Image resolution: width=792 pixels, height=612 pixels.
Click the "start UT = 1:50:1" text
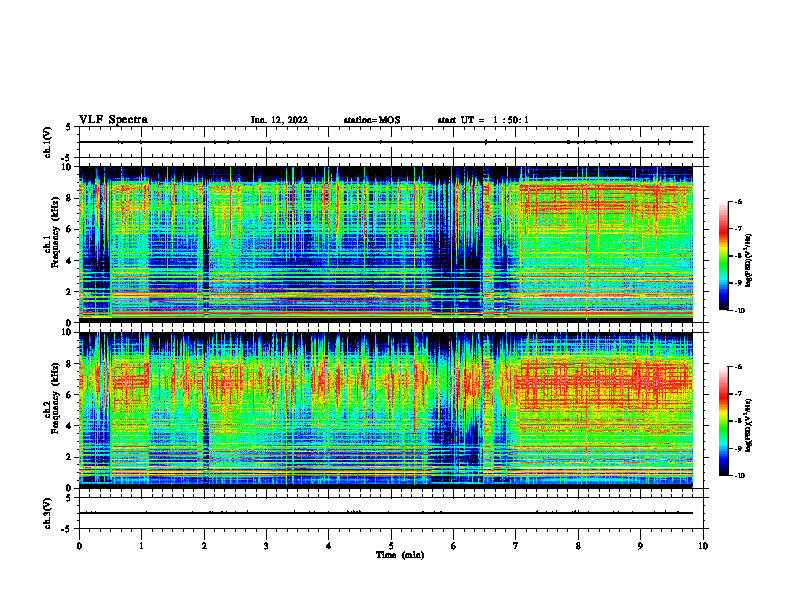[483, 120]
